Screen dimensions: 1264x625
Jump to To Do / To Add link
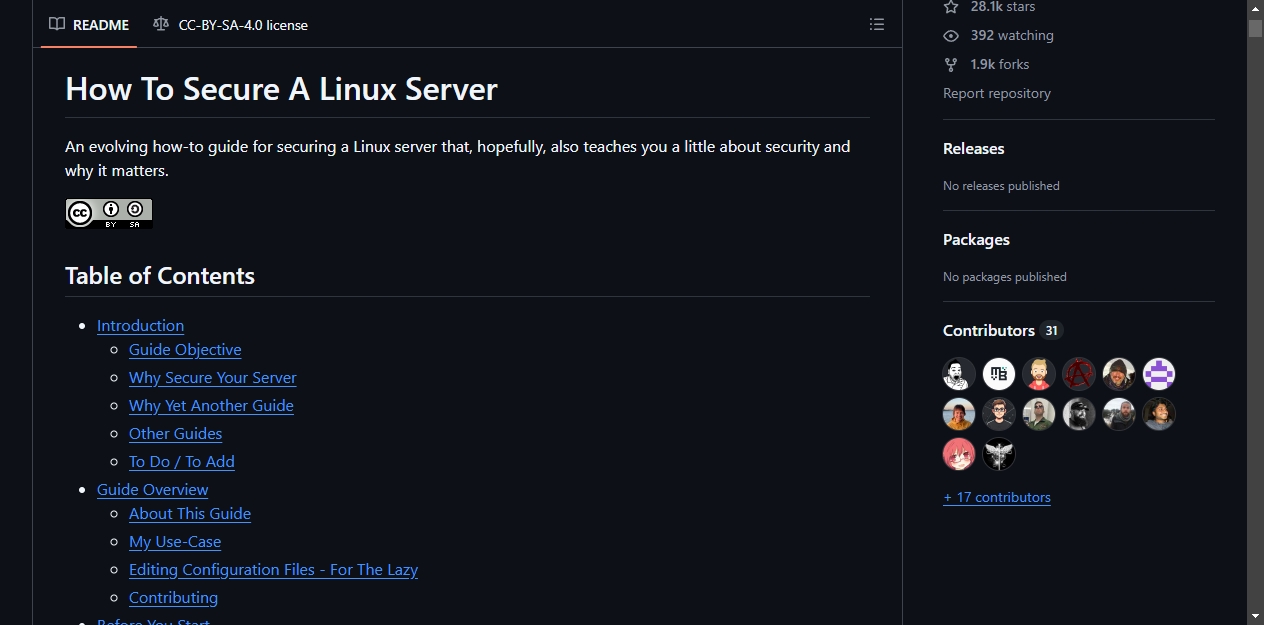pos(182,462)
